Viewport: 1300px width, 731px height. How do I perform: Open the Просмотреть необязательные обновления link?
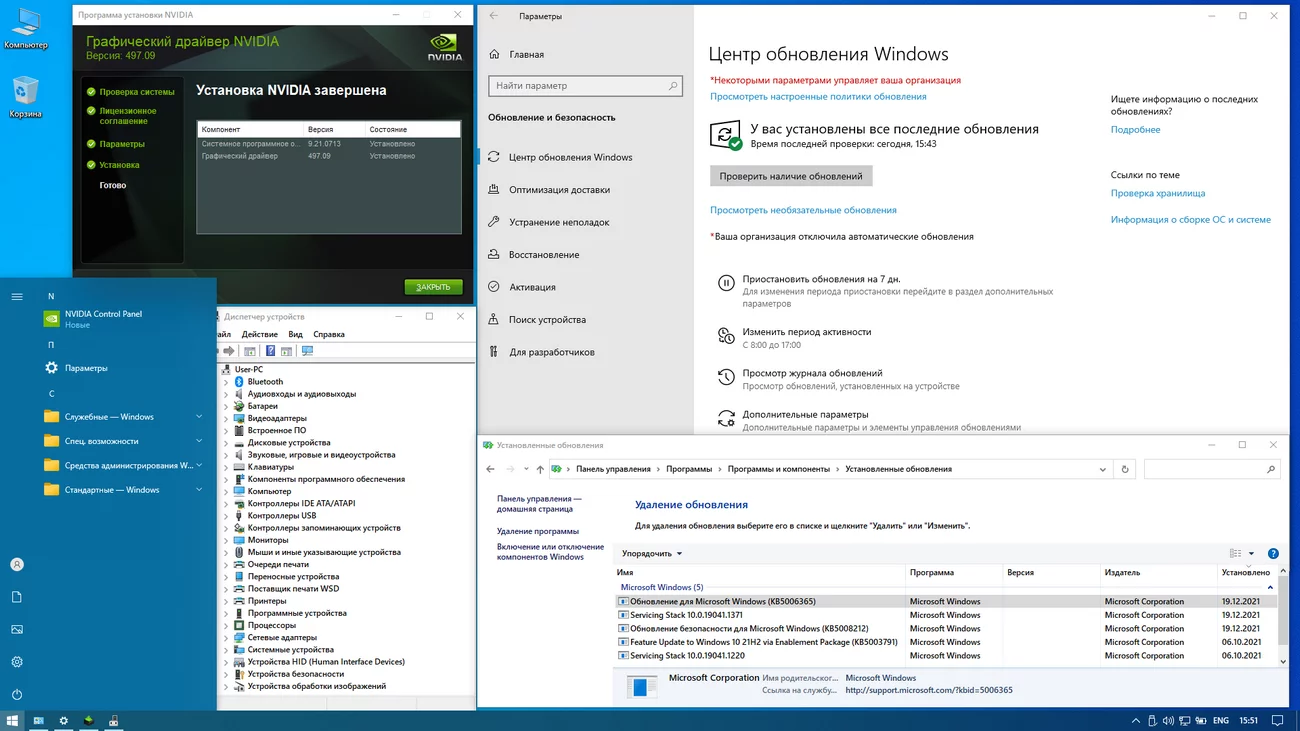803,210
